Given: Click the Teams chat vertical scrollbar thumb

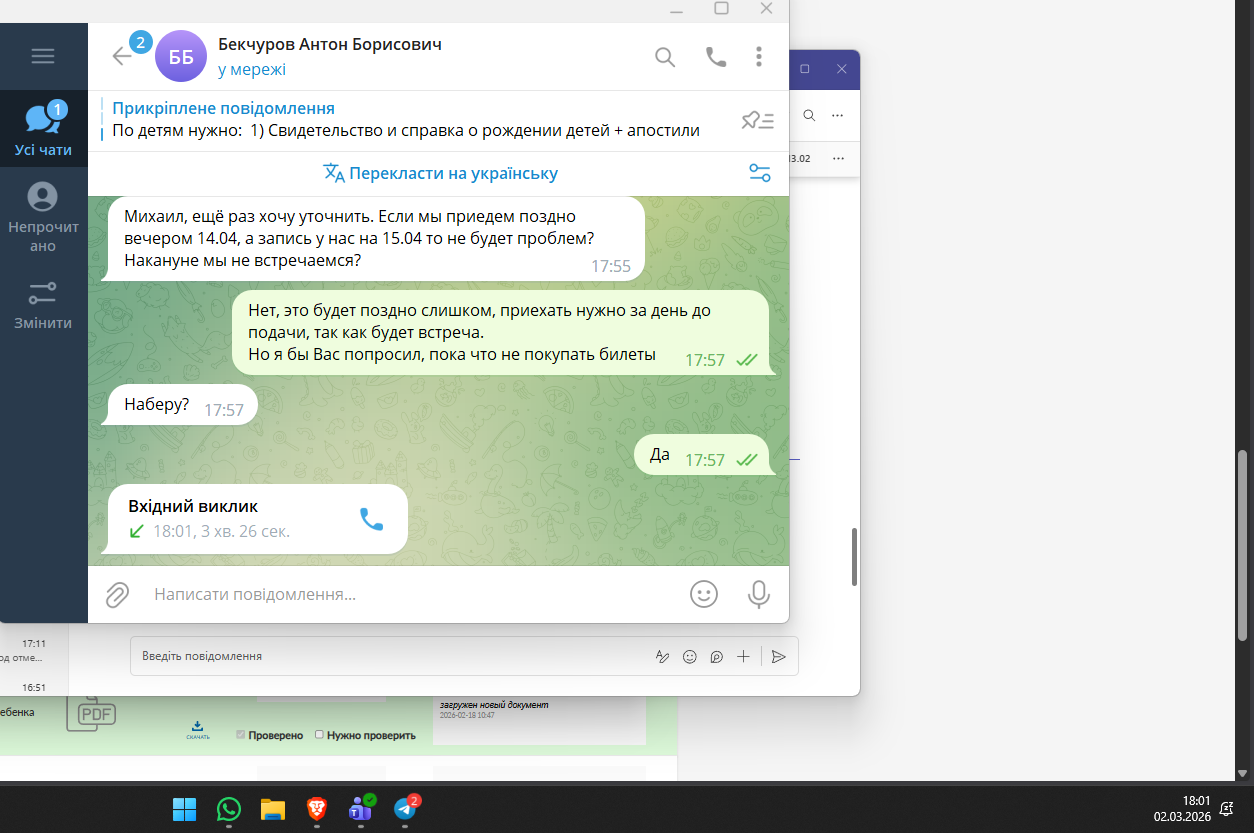Looking at the screenshot, I should (x=854, y=556).
